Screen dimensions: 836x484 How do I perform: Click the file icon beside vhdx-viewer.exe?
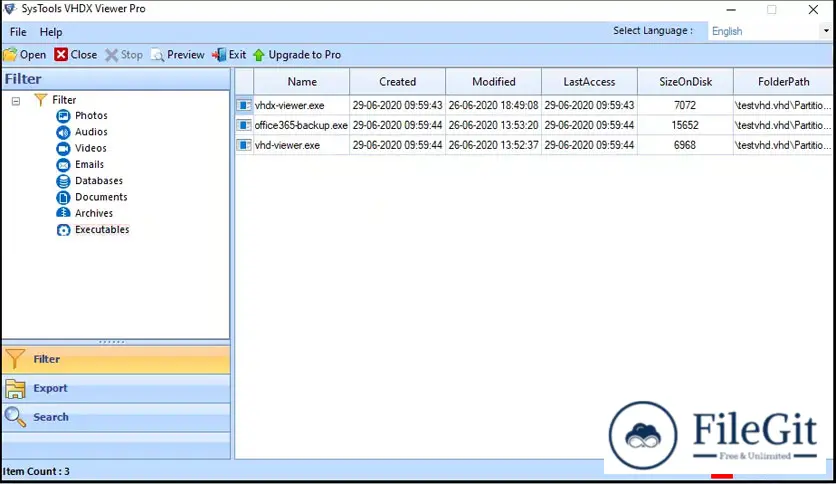click(244, 105)
